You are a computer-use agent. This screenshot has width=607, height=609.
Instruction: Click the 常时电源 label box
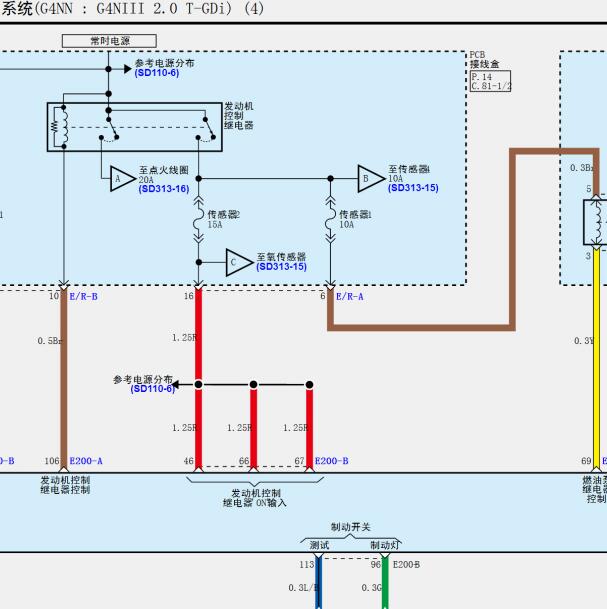(110, 41)
